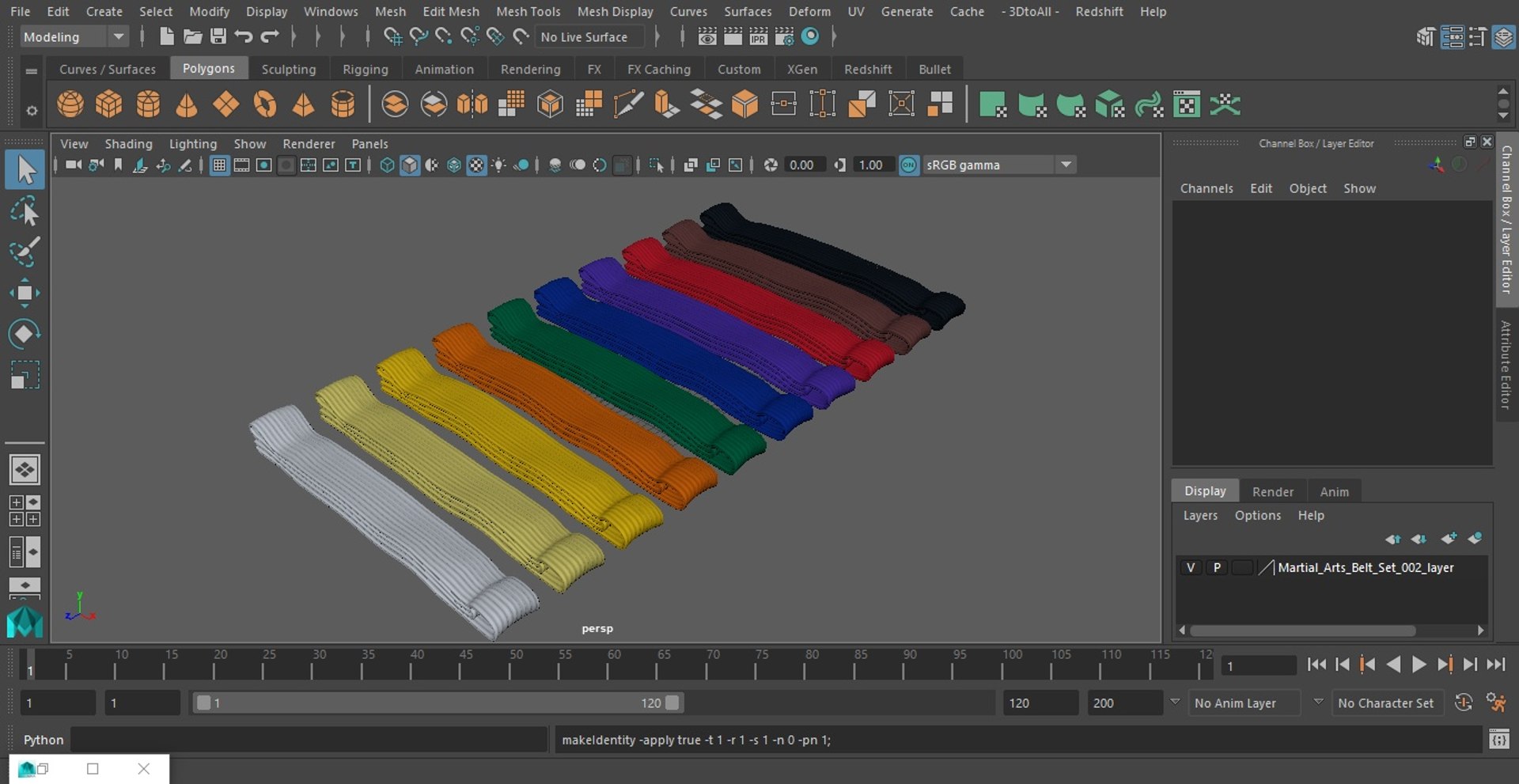The width and height of the screenshot is (1519, 784).
Task: Redo the last undone action
Action: tap(270, 36)
